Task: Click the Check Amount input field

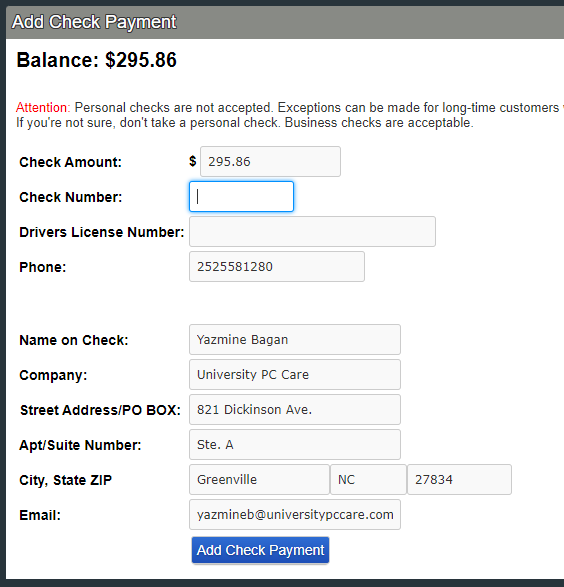Action: tap(270, 162)
